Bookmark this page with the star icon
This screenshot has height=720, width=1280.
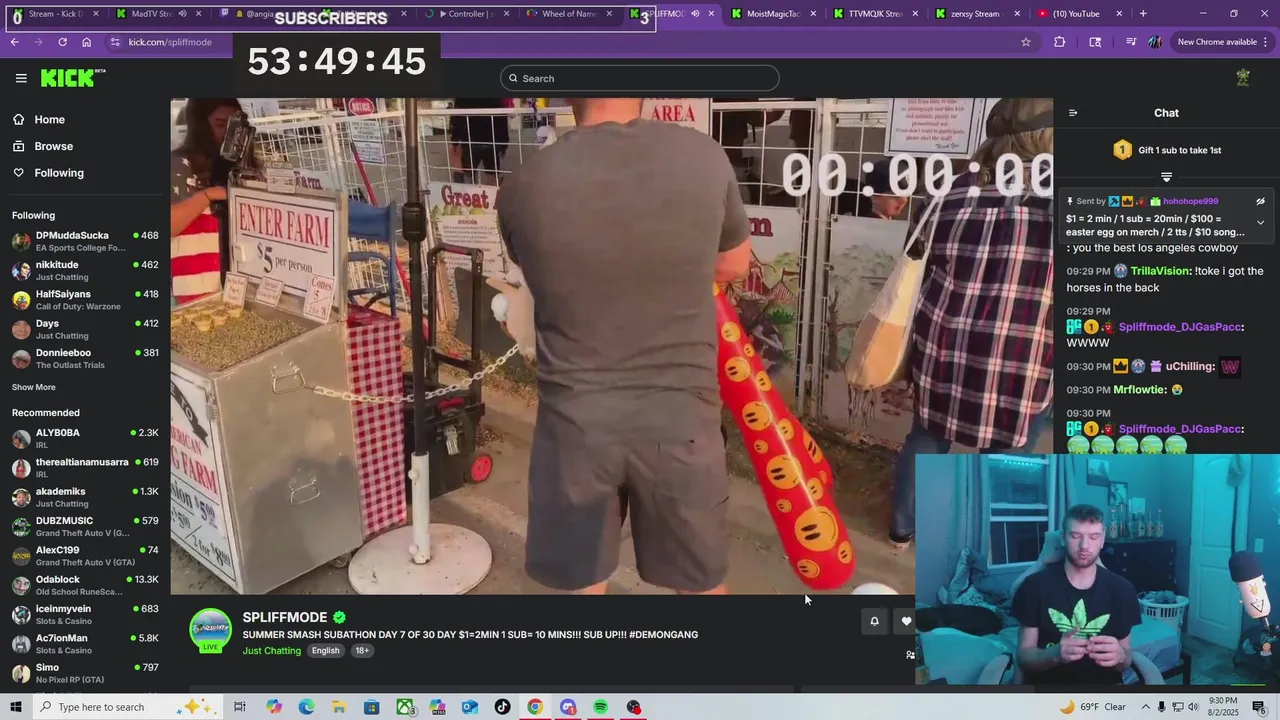(x=1026, y=42)
